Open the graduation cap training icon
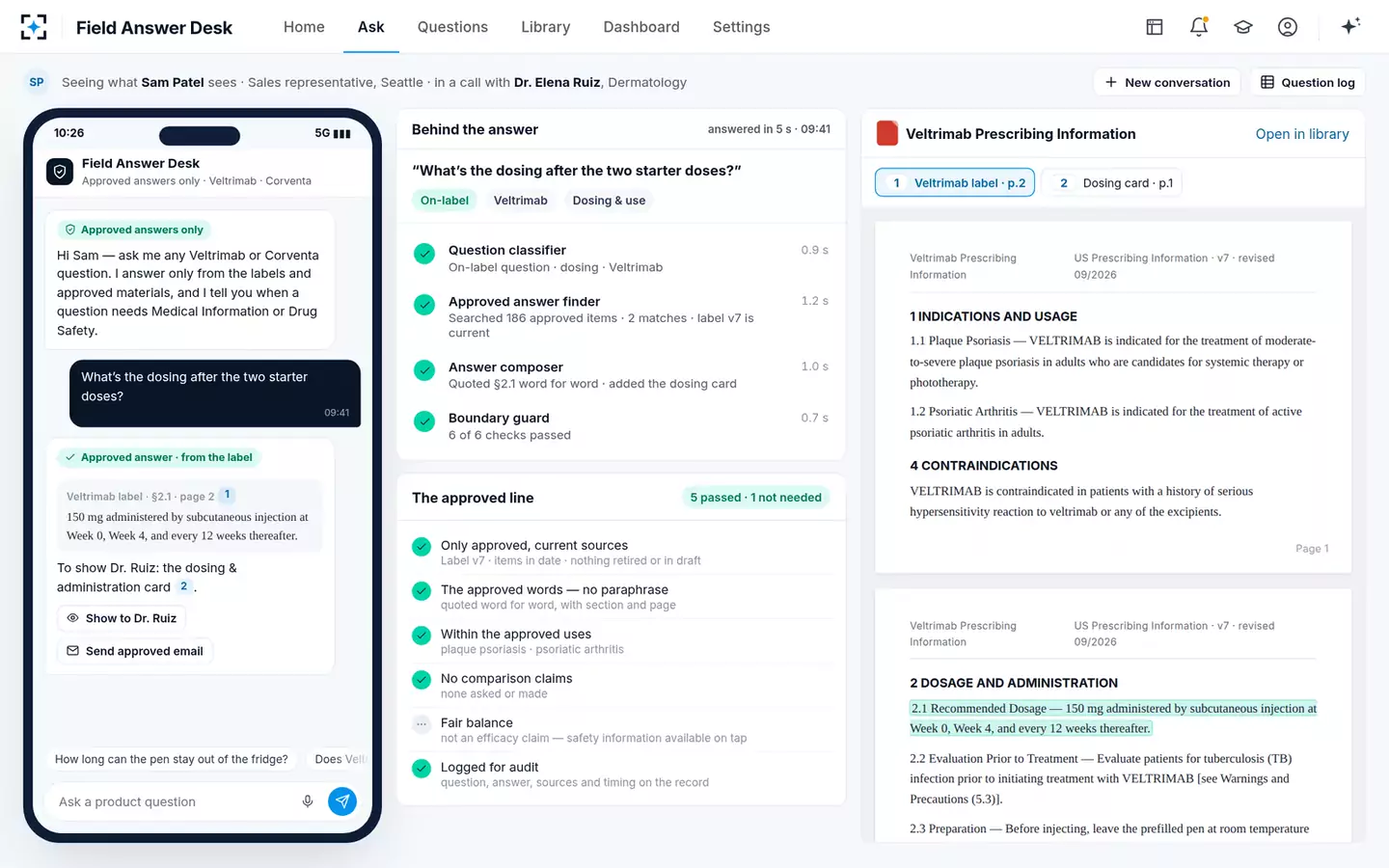The image size is (1389, 868). tap(1243, 27)
